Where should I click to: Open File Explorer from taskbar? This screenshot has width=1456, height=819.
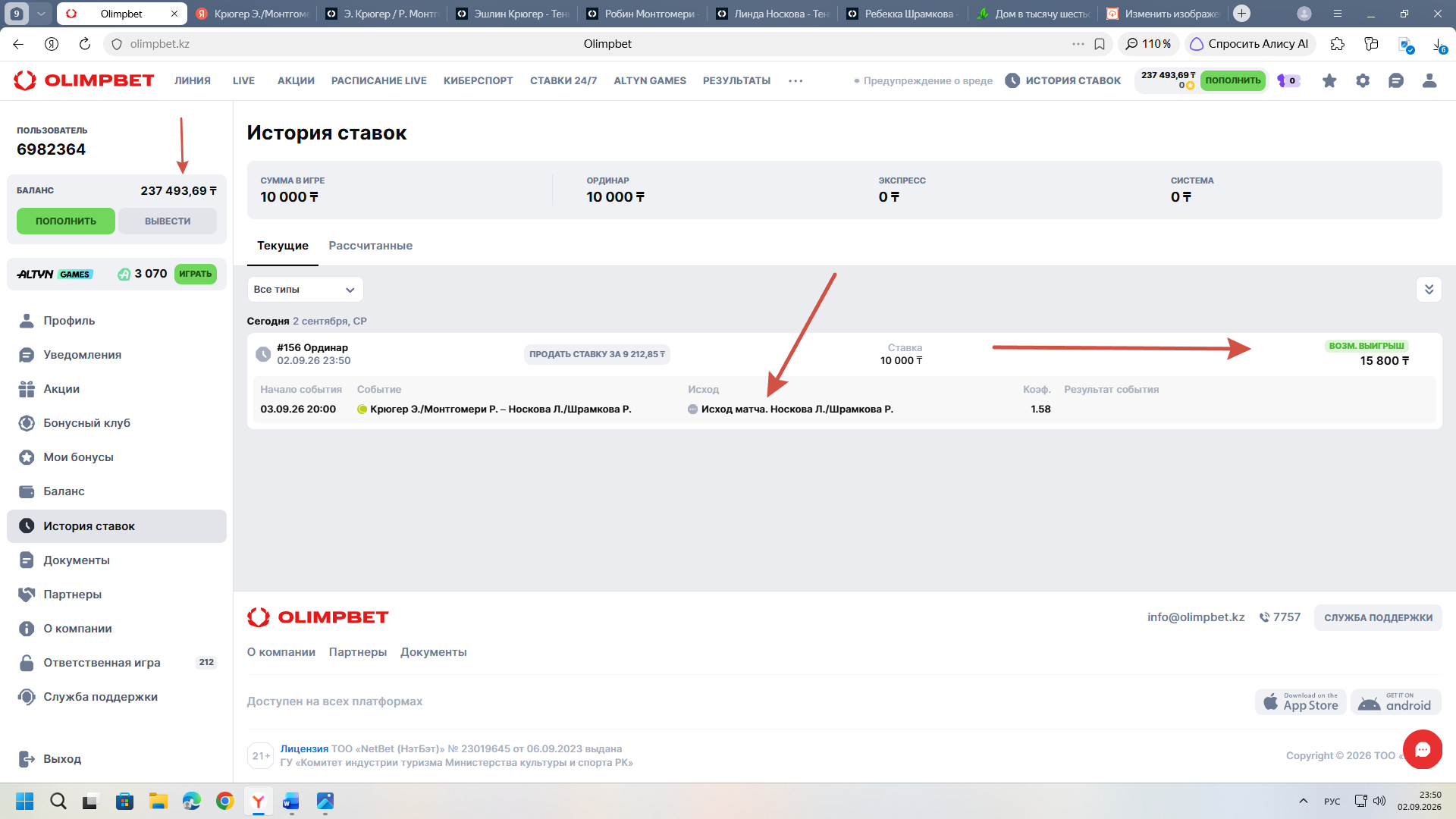pos(158,801)
